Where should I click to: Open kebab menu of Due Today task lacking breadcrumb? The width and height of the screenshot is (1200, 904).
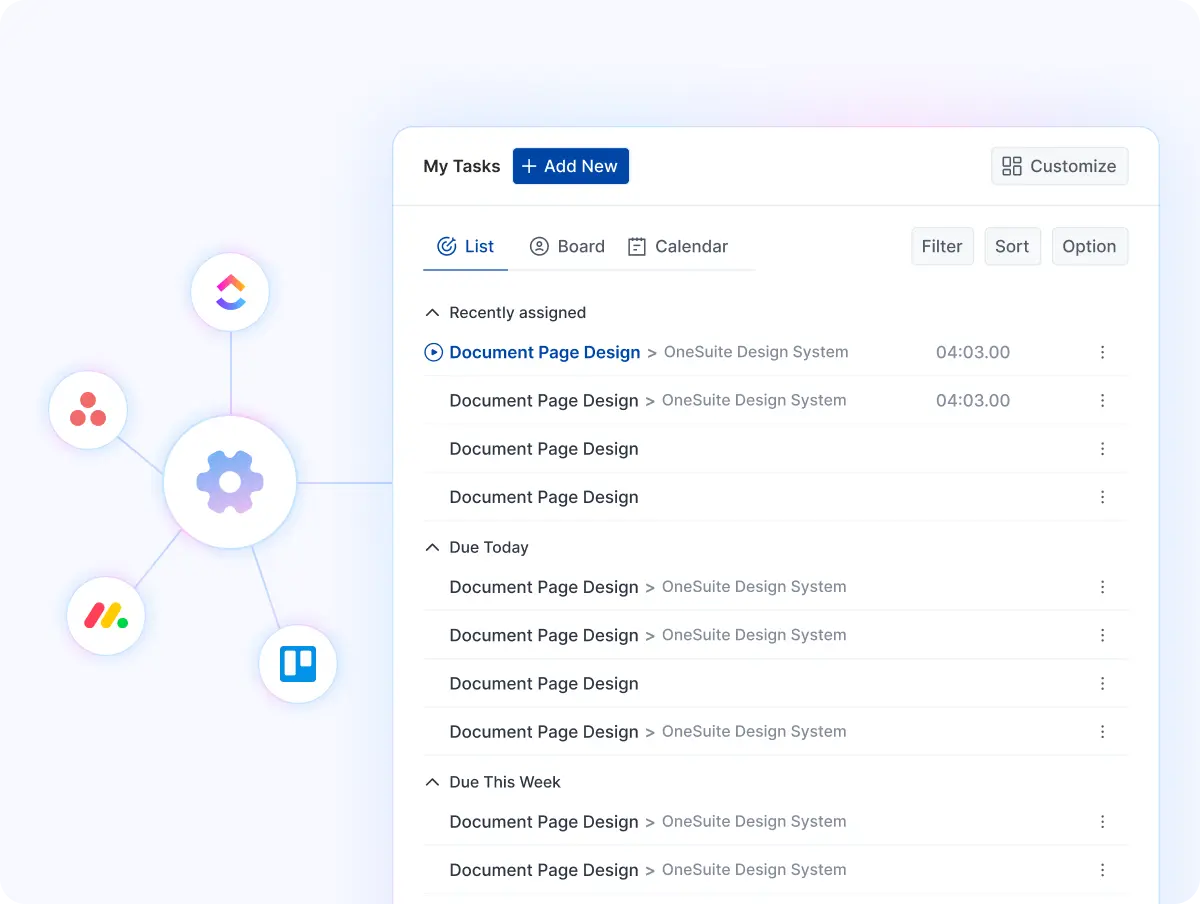click(1103, 683)
